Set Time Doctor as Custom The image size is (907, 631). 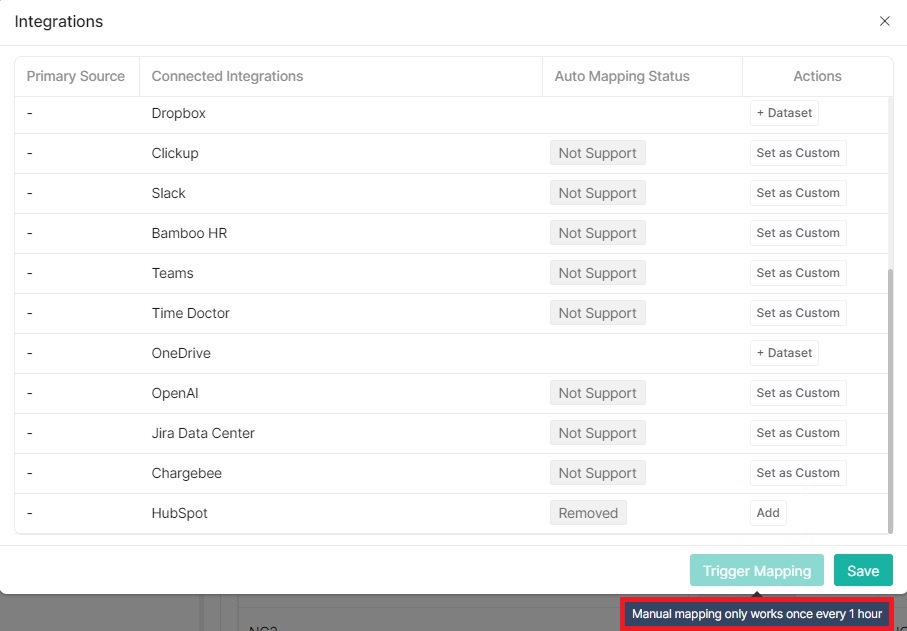coord(797,313)
